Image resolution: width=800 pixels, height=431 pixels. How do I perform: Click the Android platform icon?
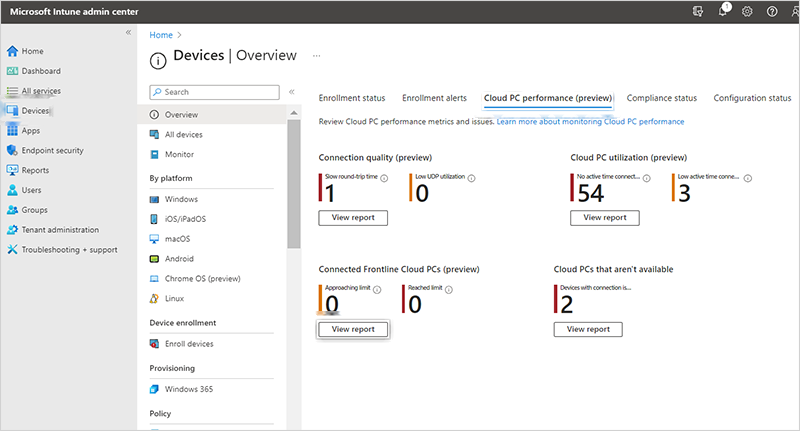pos(154,259)
